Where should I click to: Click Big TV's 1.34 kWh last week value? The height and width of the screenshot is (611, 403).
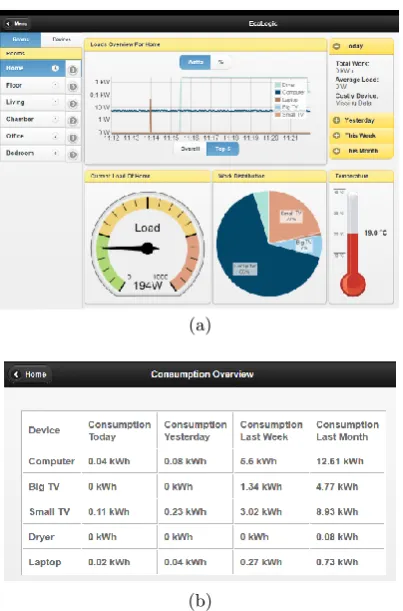(261, 487)
